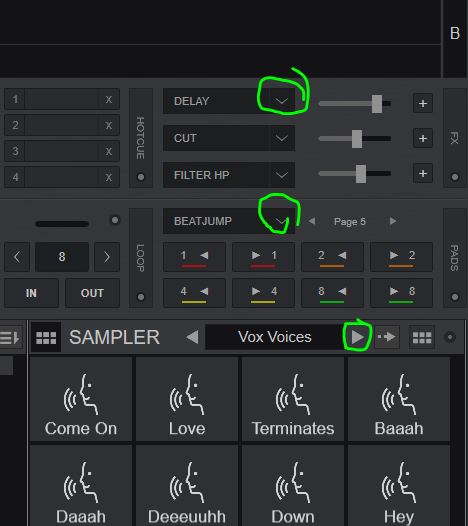Set loop IN point
This screenshot has height=526, width=468.
31,293
